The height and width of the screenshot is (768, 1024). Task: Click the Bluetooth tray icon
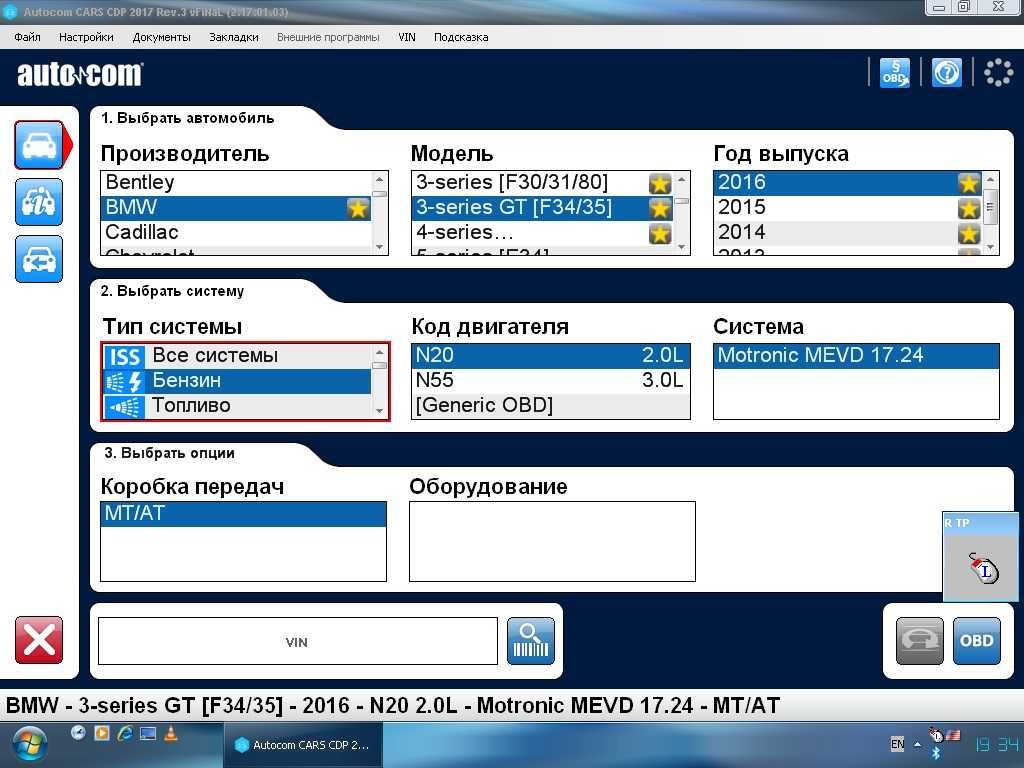(x=935, y=755)
